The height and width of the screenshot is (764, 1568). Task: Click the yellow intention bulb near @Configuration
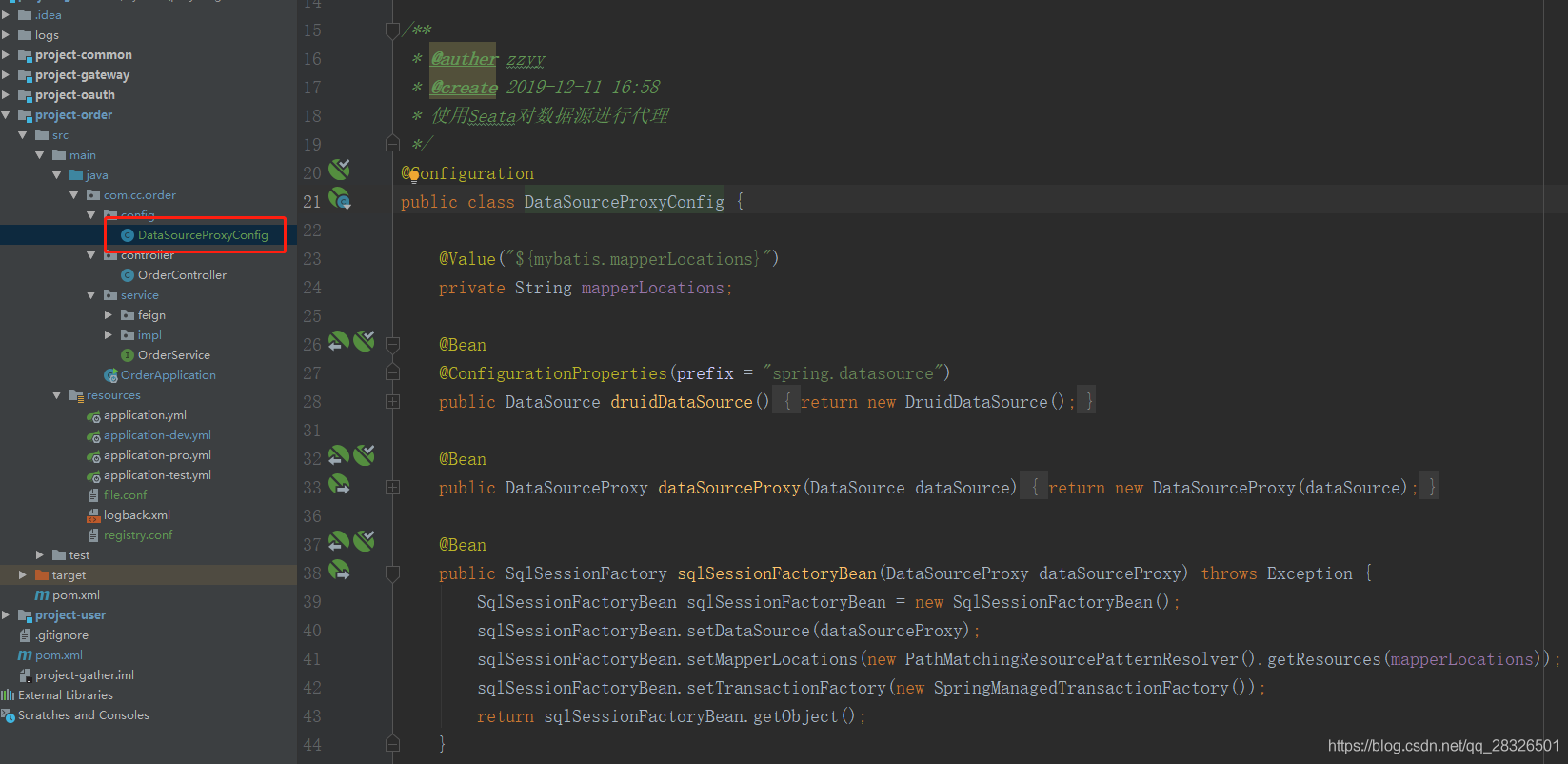[414, 175]
